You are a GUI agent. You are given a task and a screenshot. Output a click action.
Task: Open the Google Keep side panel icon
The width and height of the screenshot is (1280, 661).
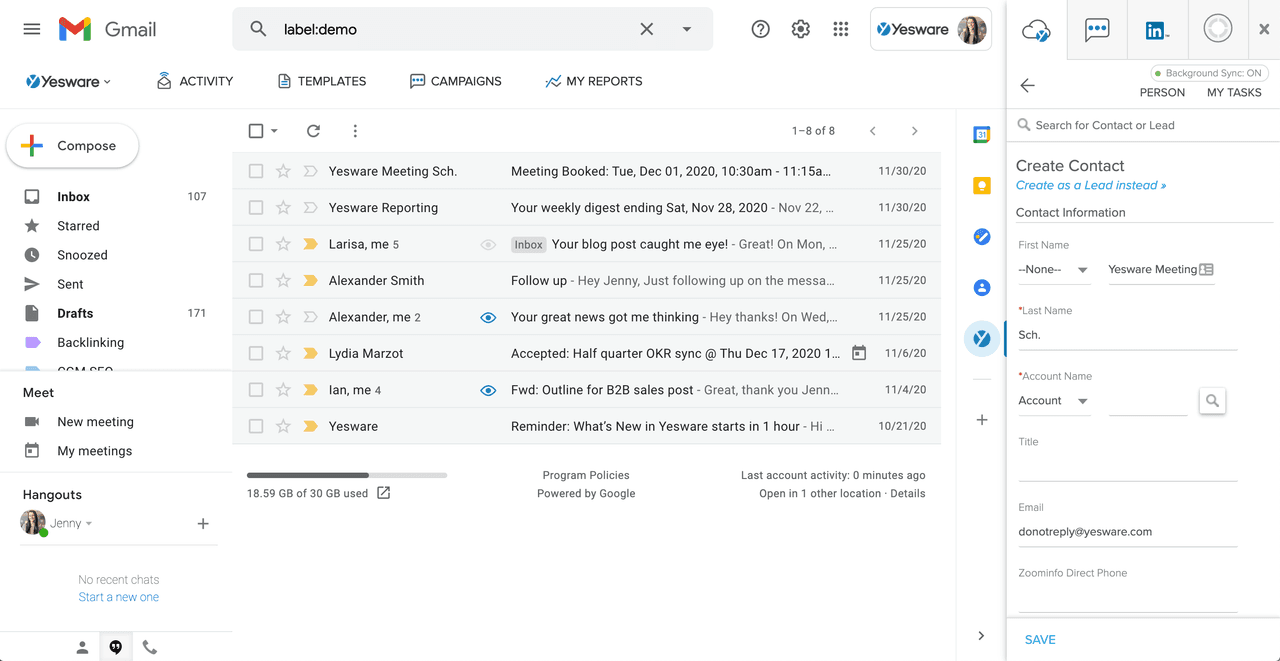click(981, 186)
